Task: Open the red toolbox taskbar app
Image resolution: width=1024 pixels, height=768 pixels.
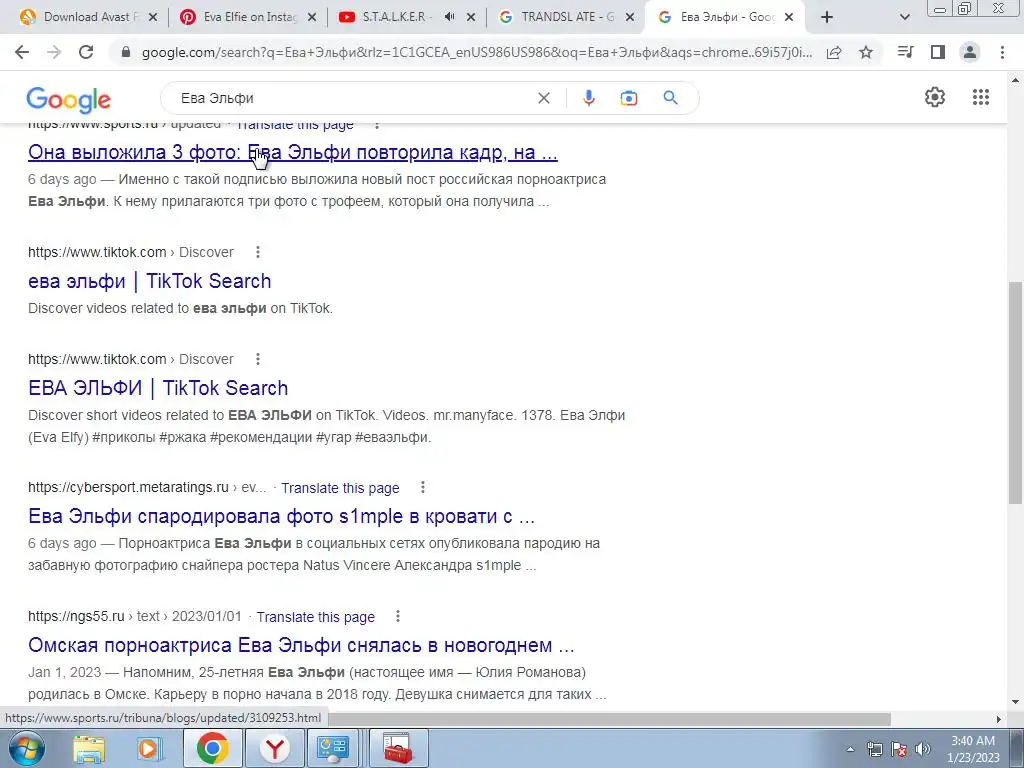Action: click(x=398, y=748)
